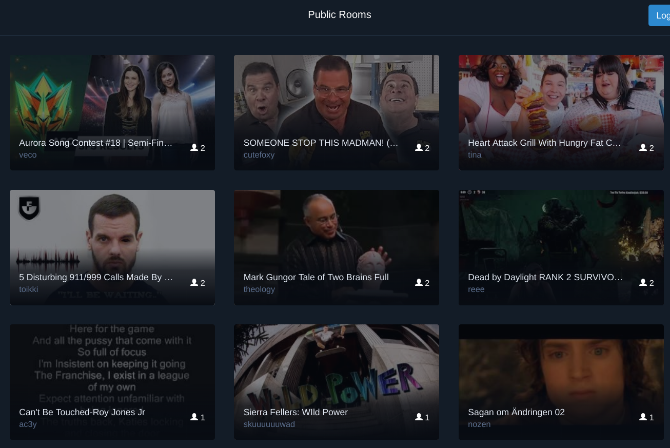Open the Mark Gungor Tale of Two Brains thumbnail
Image resolution: width=670 pixels, height=448 pixels.
coord(336,247)
